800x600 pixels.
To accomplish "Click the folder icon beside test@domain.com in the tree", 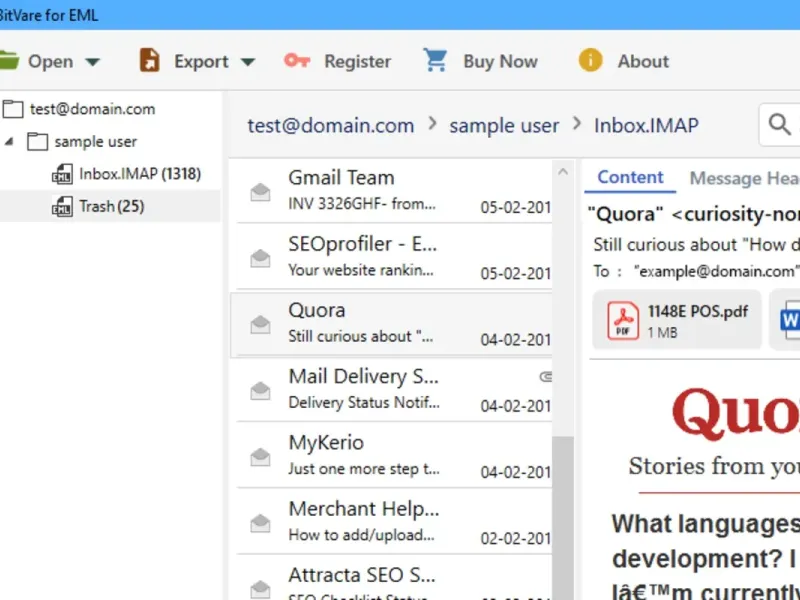I will tap(13, 109).
